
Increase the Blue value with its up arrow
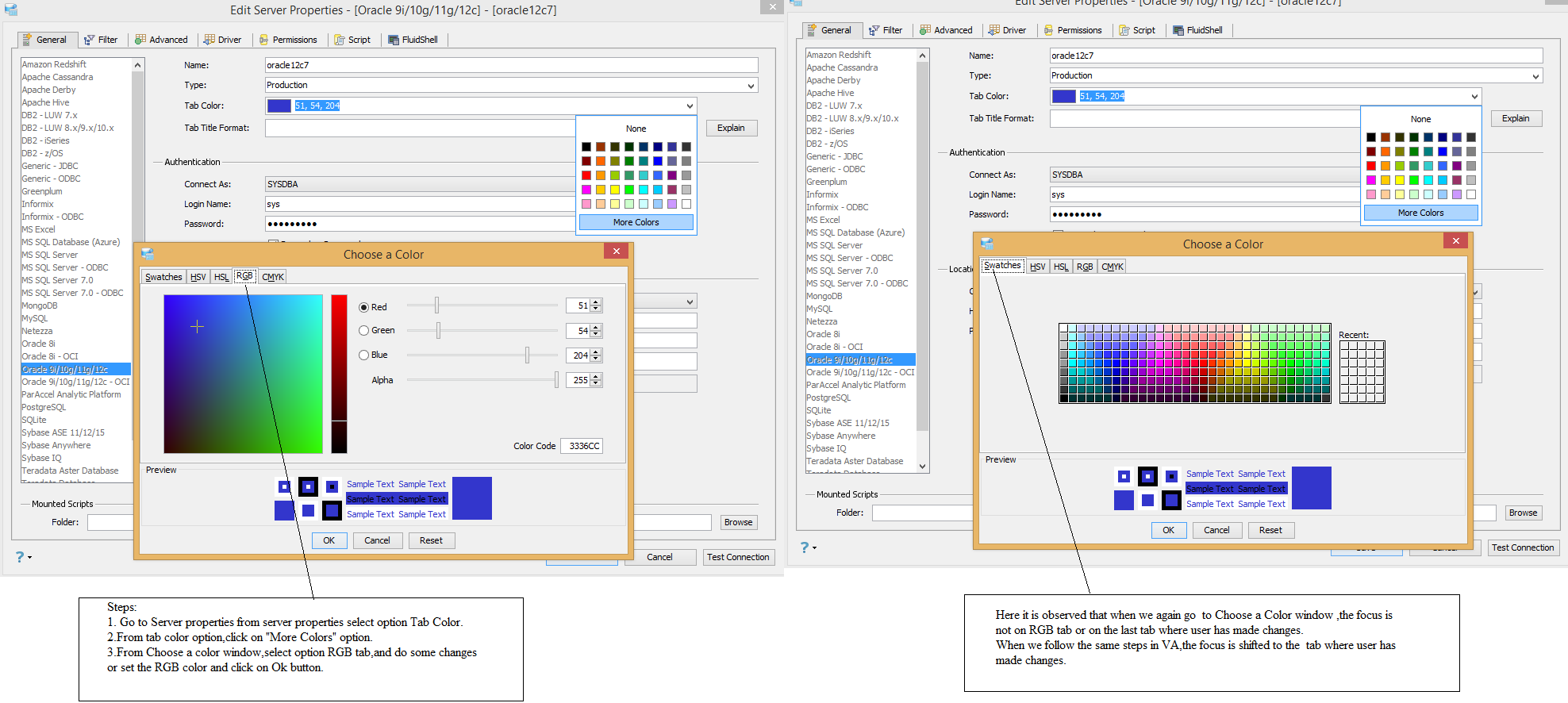596,352
